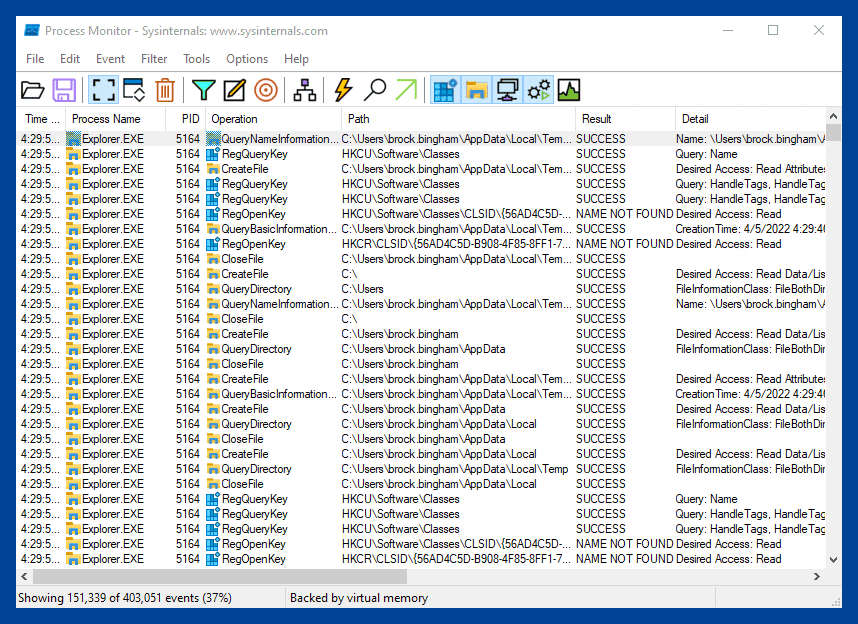This screenshot has height=624, width=858.
Task: Click the Backed by virtual memory status
Action: (359, 598)
